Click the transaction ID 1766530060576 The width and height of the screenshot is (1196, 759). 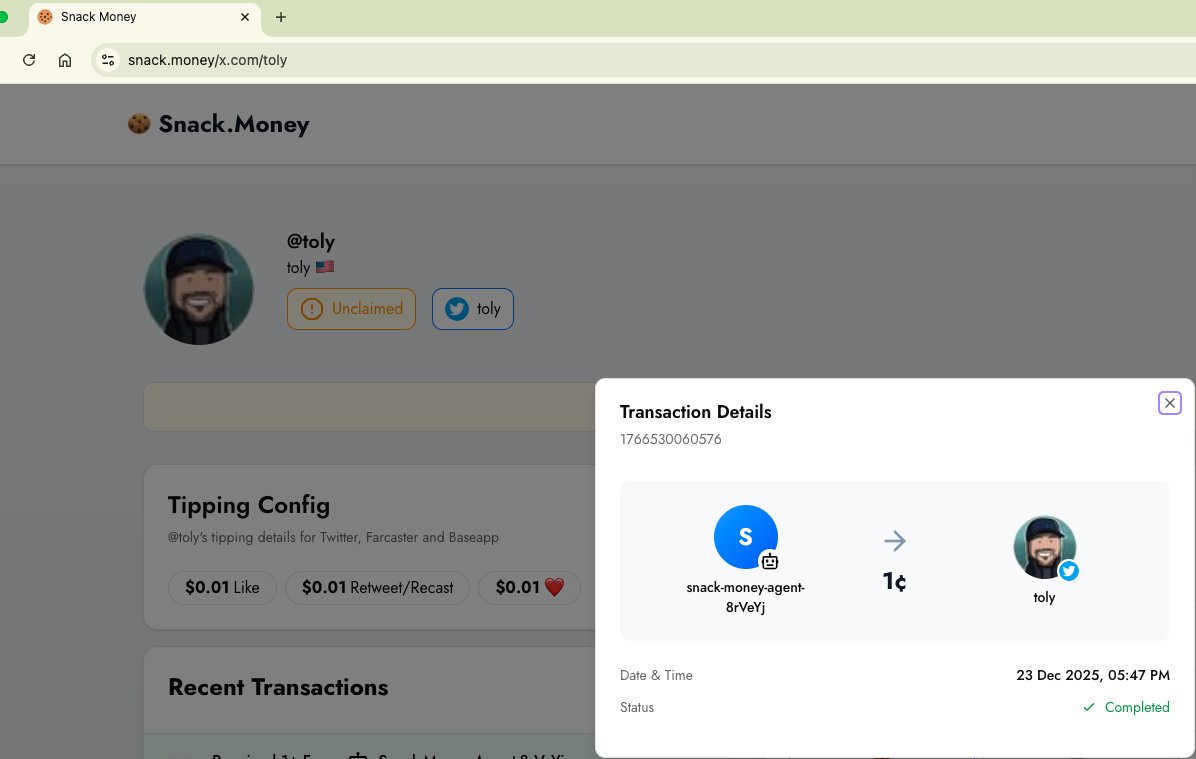[670, 439]
